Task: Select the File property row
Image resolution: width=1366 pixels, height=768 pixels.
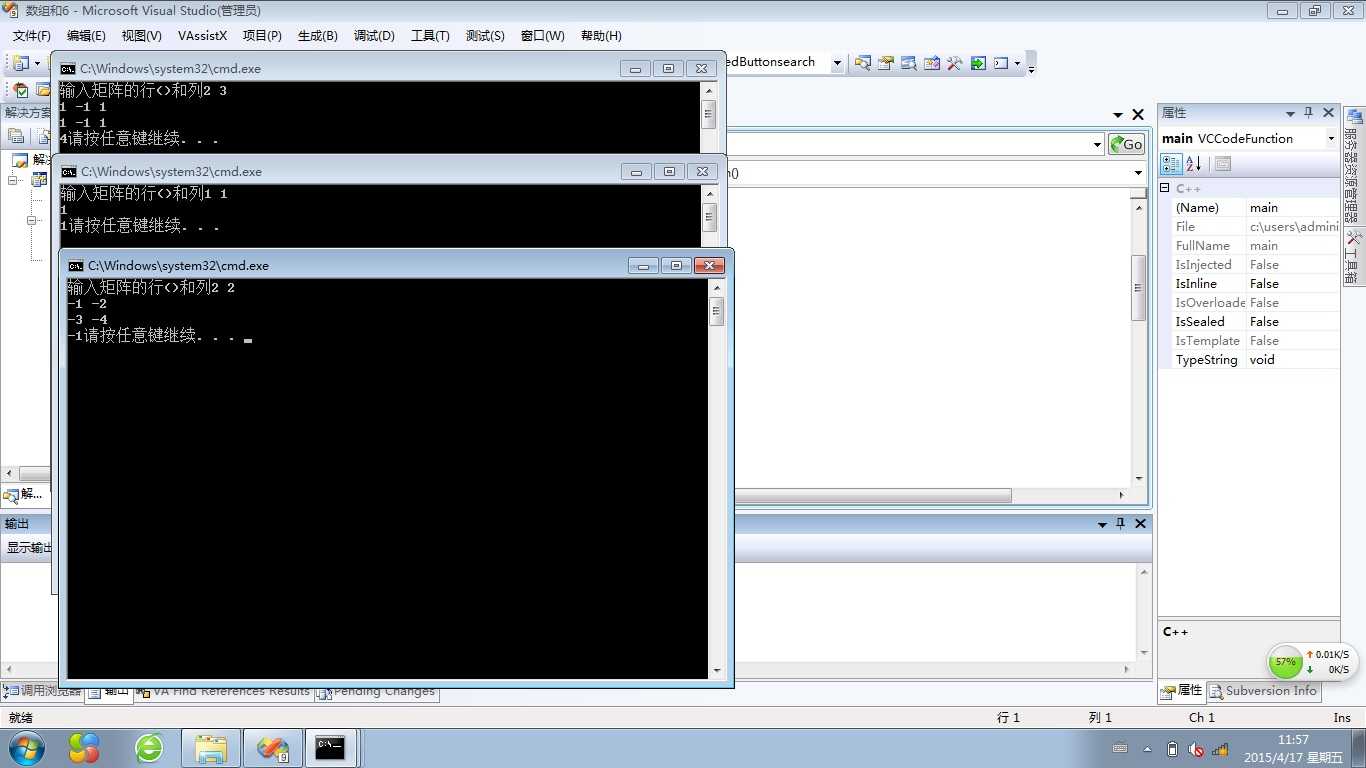Action: 1256,227
